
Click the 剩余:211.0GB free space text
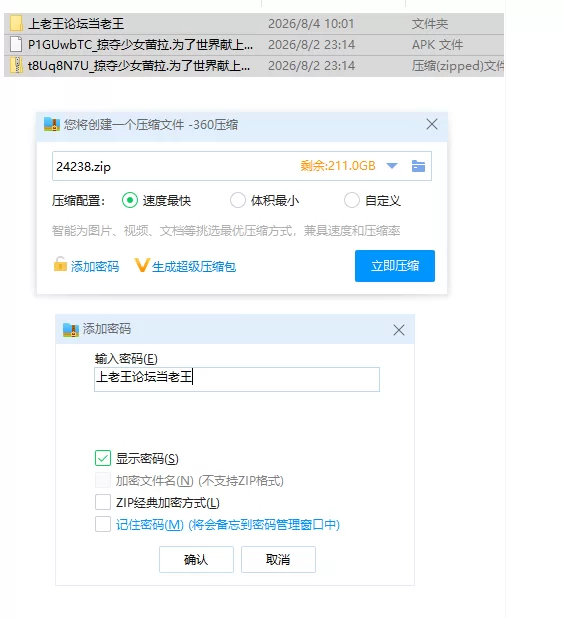(x=338, y=166)
